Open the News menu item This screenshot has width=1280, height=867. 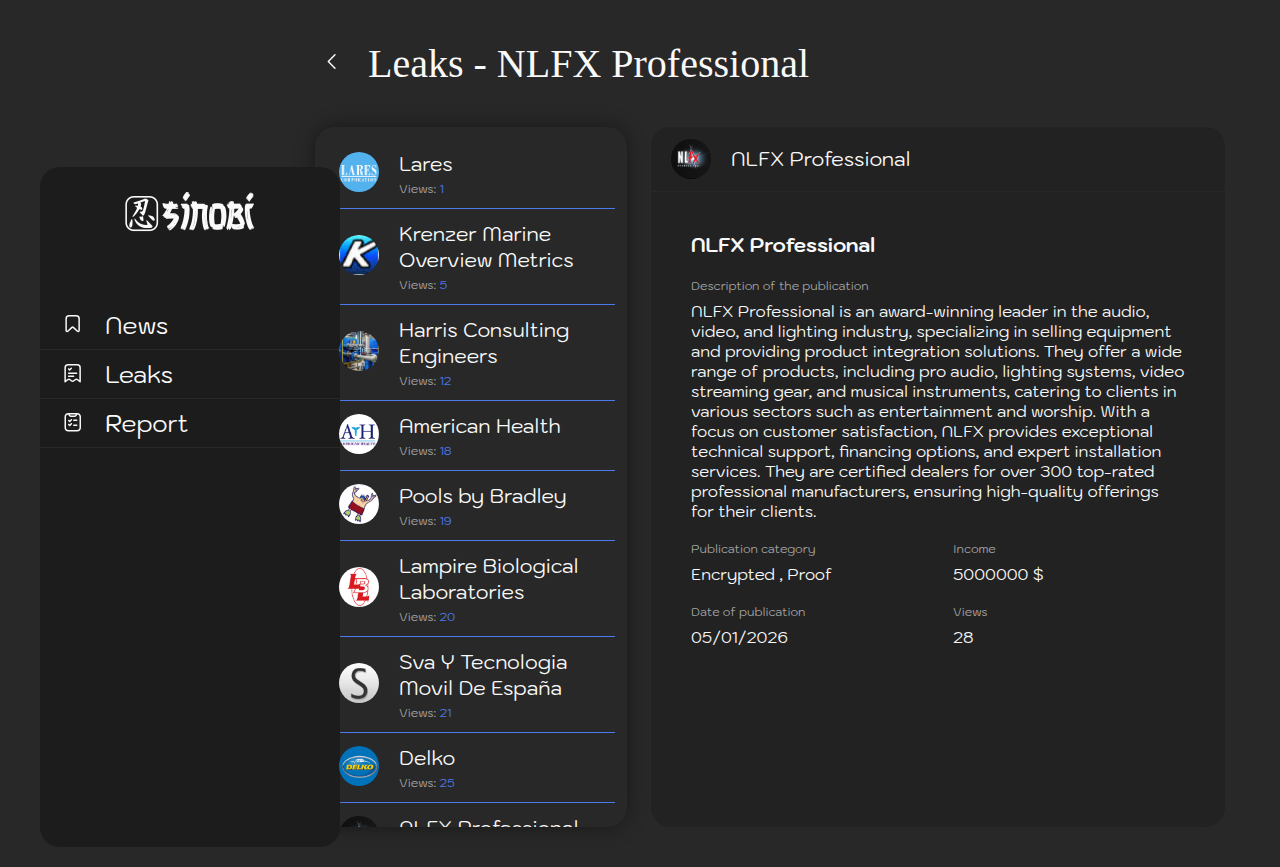(137, 326)
